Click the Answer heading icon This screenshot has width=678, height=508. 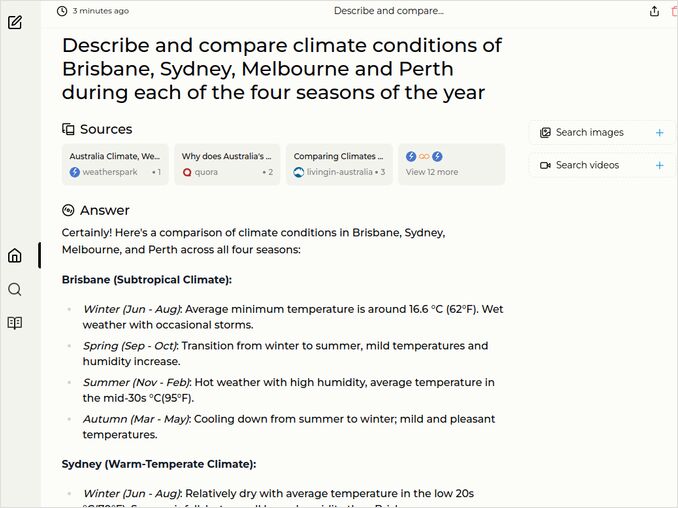tap(68, 210)
